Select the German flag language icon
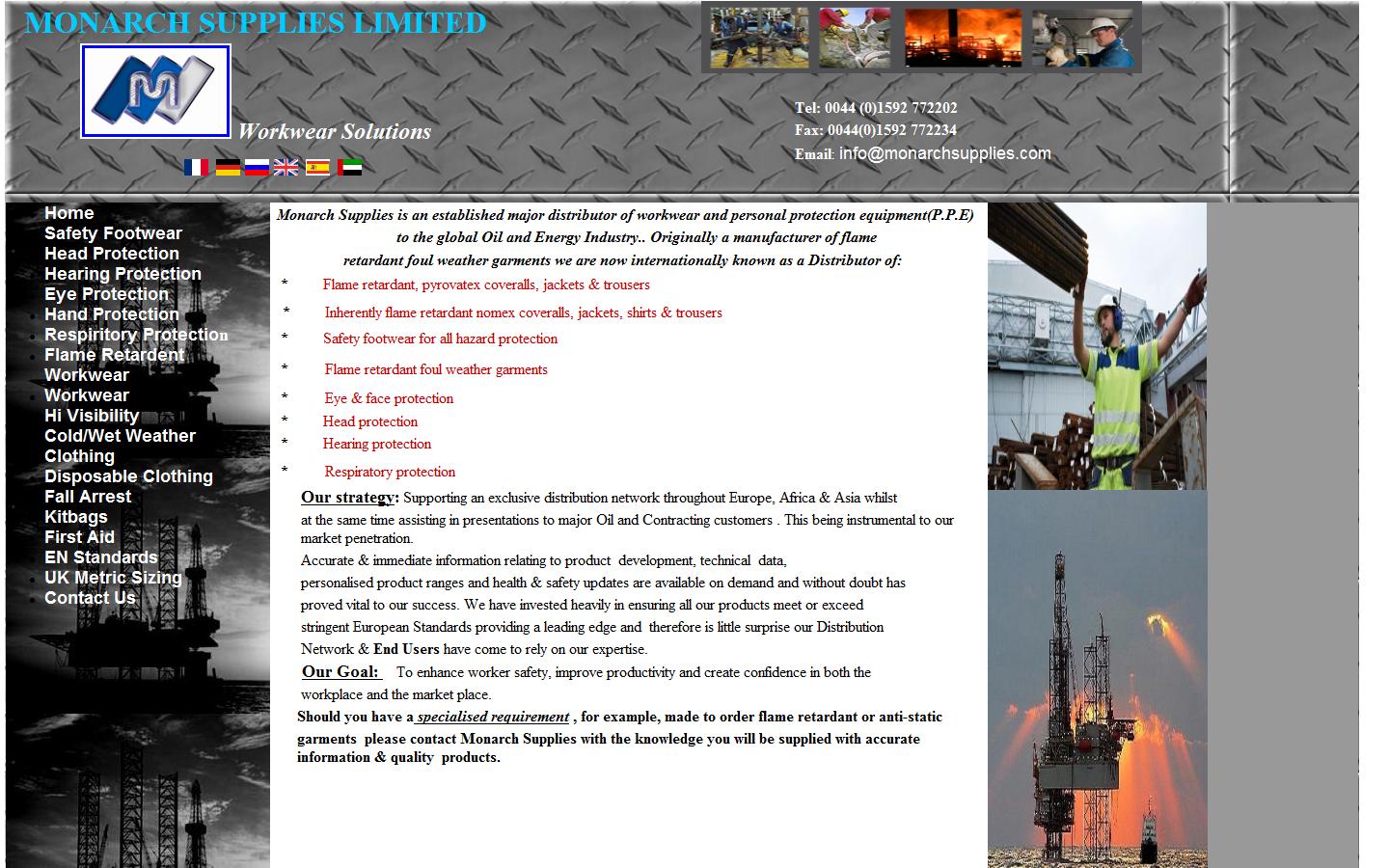 (x=227, y=167)
